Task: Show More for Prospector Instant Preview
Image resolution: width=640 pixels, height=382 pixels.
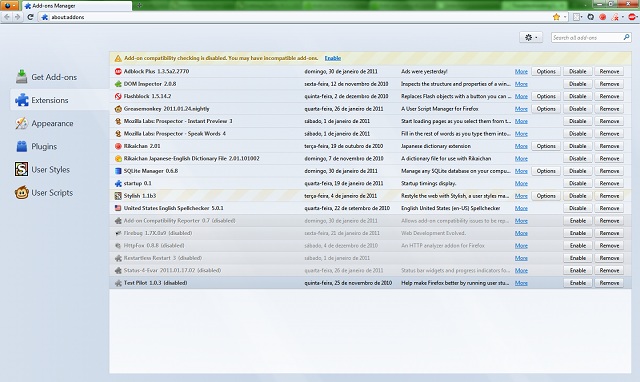Action: 521,121
